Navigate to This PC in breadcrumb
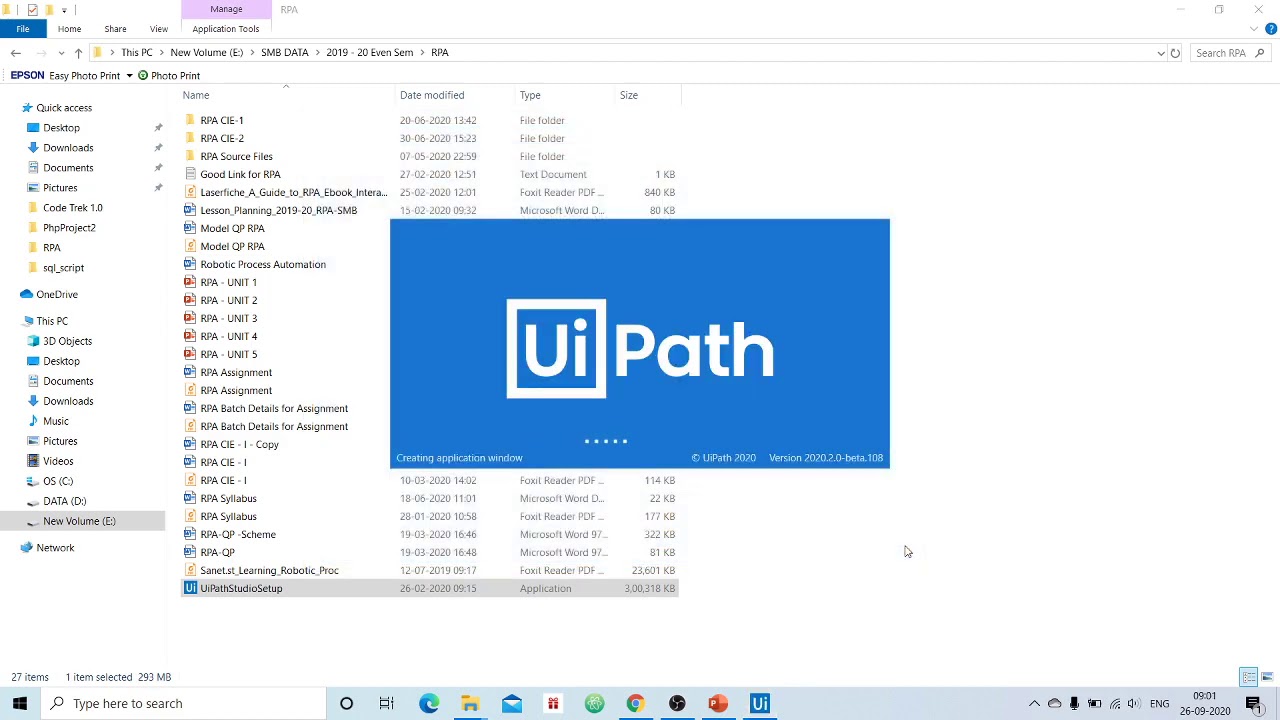The height and width of the screenshot is (720, 1280). click(x=137, y=52)
